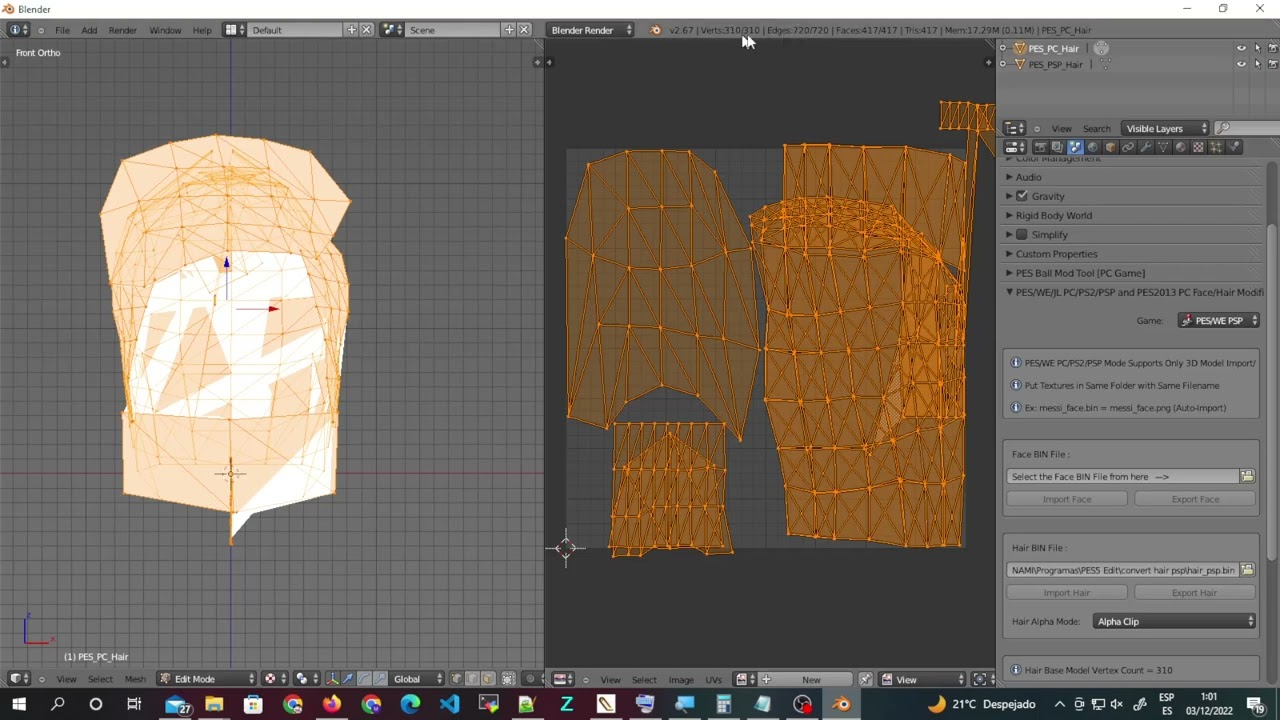Delete the current Scene
Image resolution: width=1280 pixels, height=720 pixels.
[x=523, y=30]
